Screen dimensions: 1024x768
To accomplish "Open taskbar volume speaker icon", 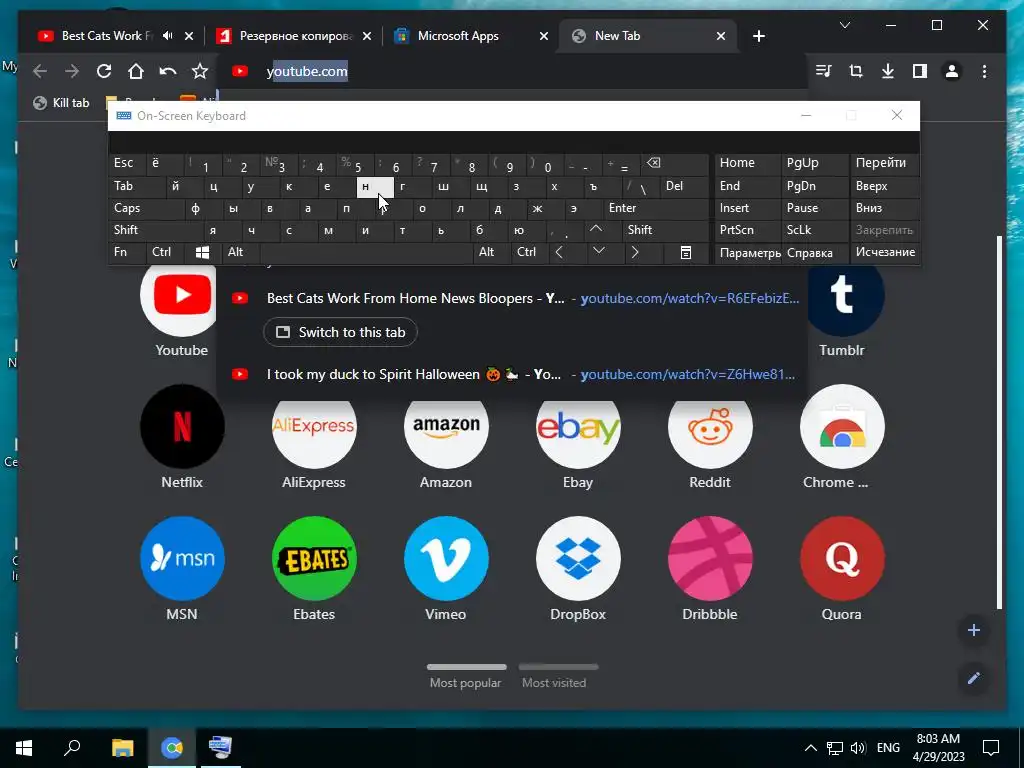I will click(x=858, y=748).
